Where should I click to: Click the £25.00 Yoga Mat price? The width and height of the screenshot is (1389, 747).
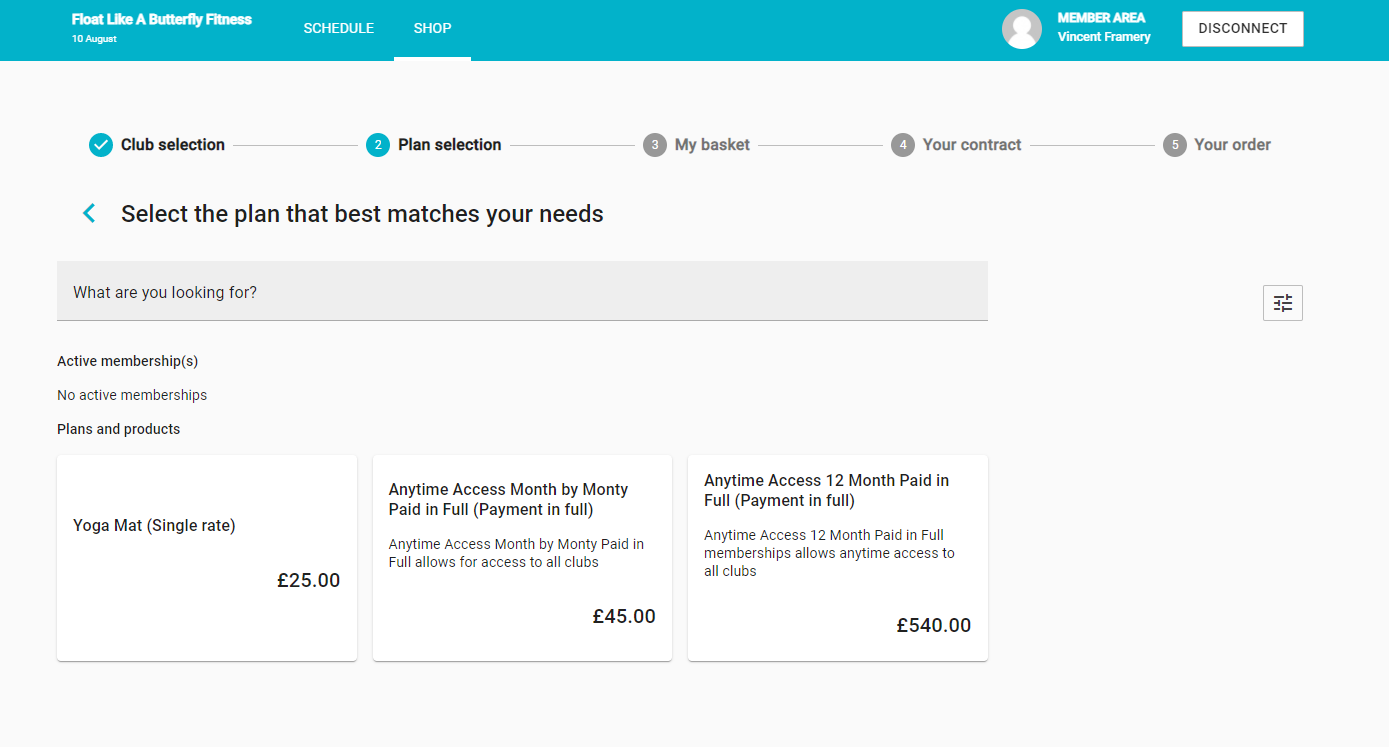point(308,580)
